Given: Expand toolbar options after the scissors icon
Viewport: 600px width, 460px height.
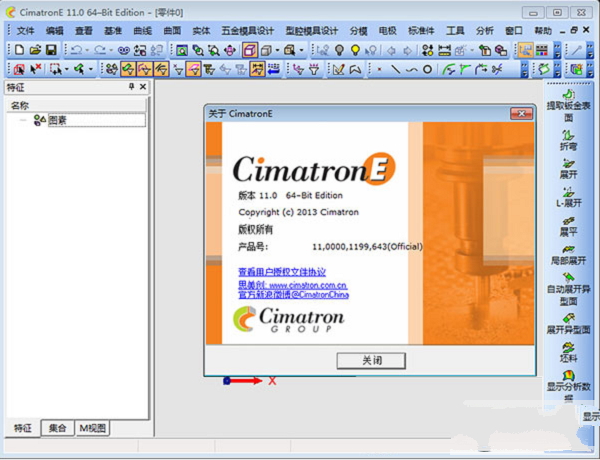Looking at the screenshot, I should tap(525, 69).
